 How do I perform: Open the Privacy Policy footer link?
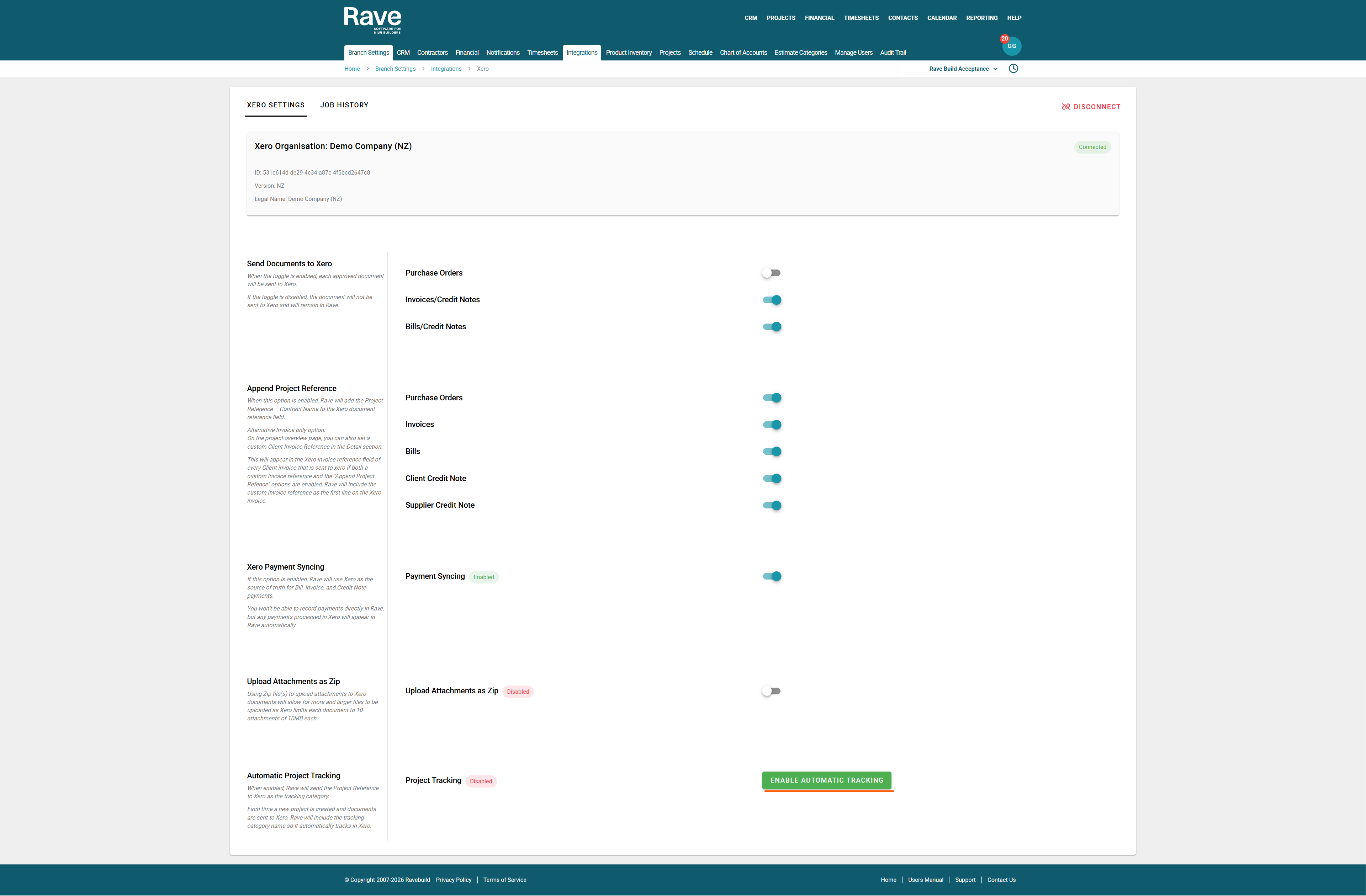(454, 880)
